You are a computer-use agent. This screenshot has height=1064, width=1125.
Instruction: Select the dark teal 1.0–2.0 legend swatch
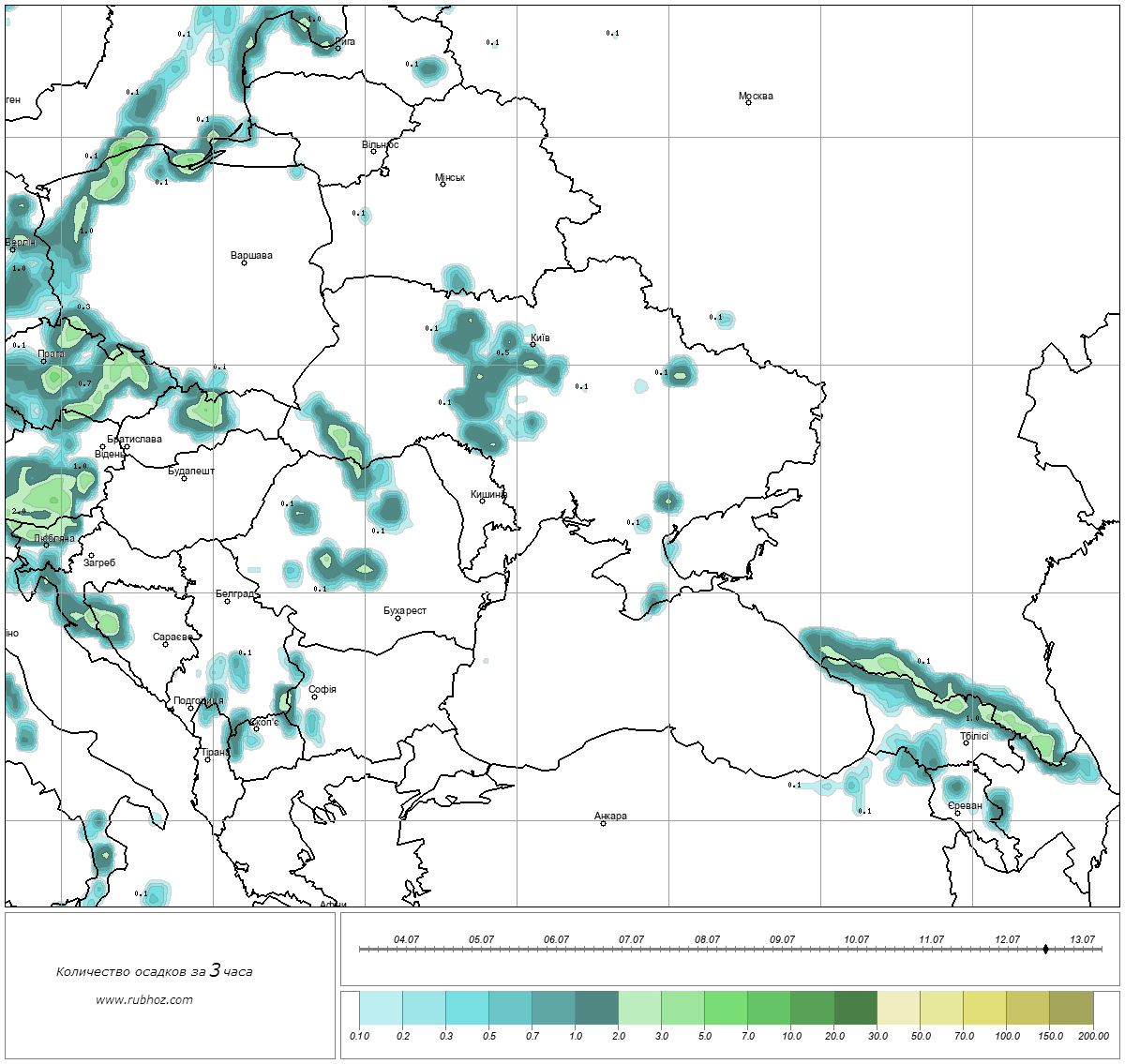click(x=596, y=1010)
